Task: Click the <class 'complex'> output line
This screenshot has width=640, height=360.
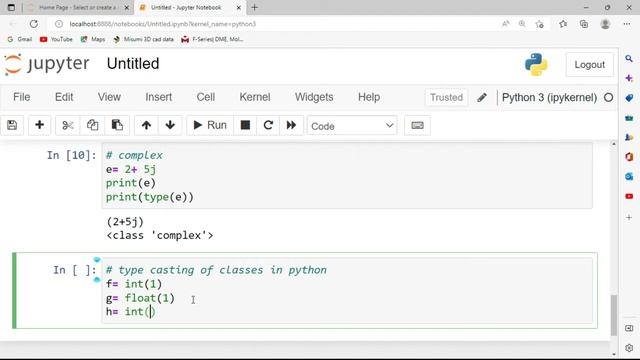Action: click(x=160, y=236)
